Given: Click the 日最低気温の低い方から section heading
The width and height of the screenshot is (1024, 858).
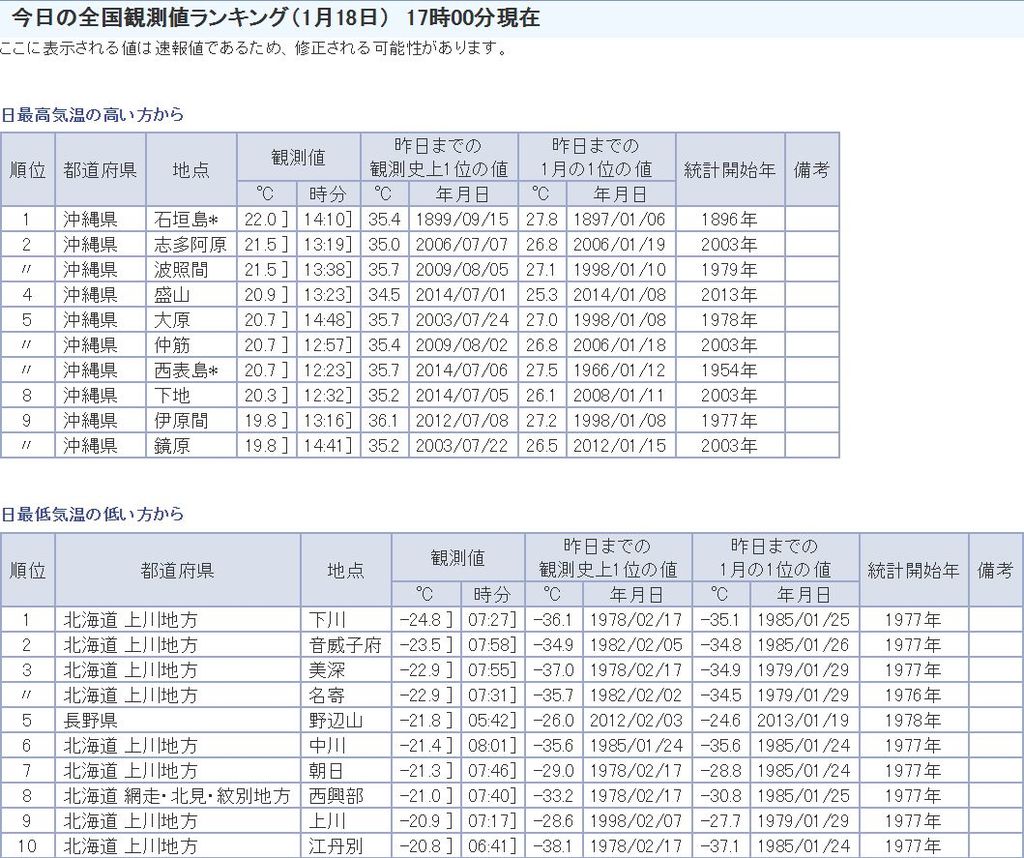Looking at the screenshot, I should point(92,515).
